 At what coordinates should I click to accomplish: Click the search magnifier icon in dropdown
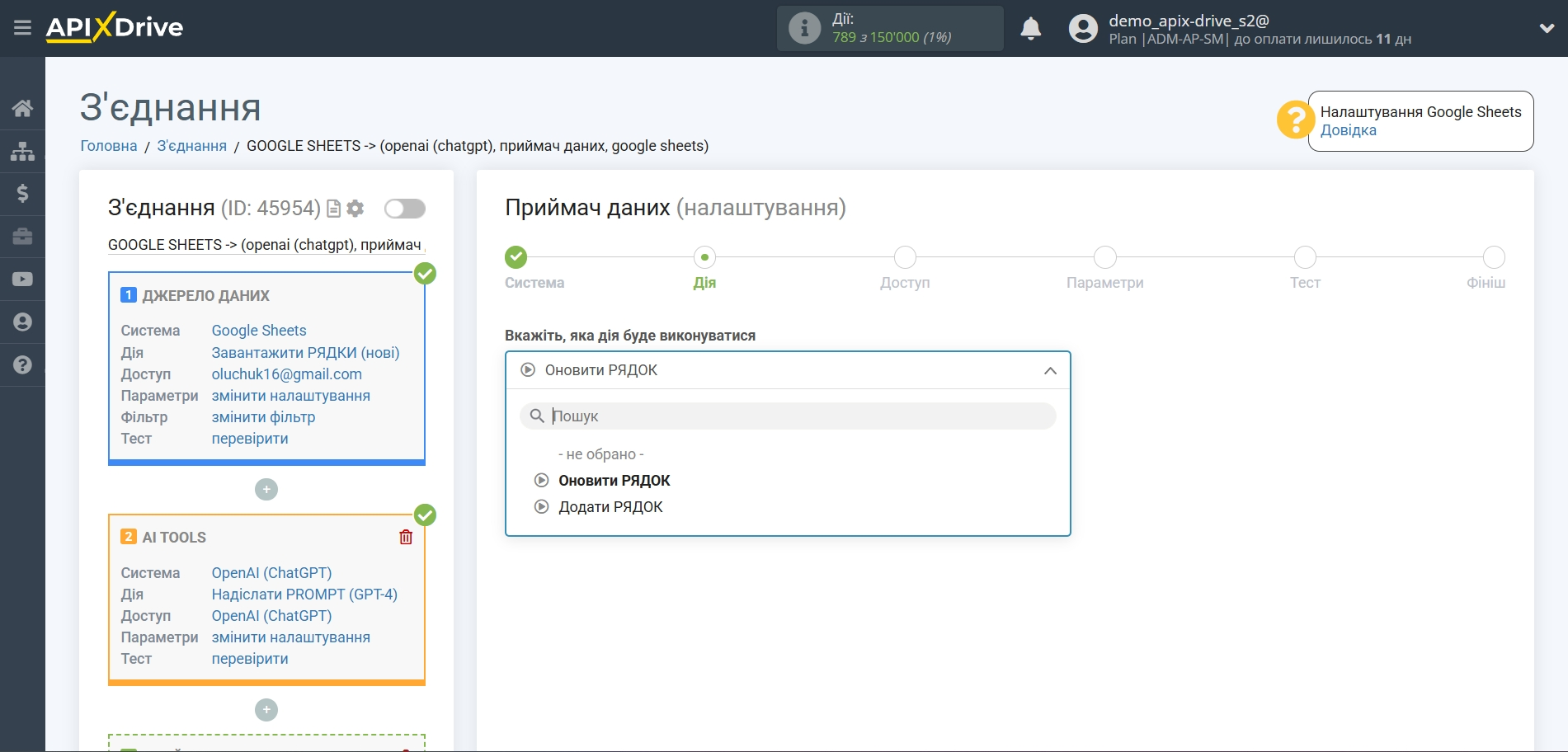[x=537, y=416]
